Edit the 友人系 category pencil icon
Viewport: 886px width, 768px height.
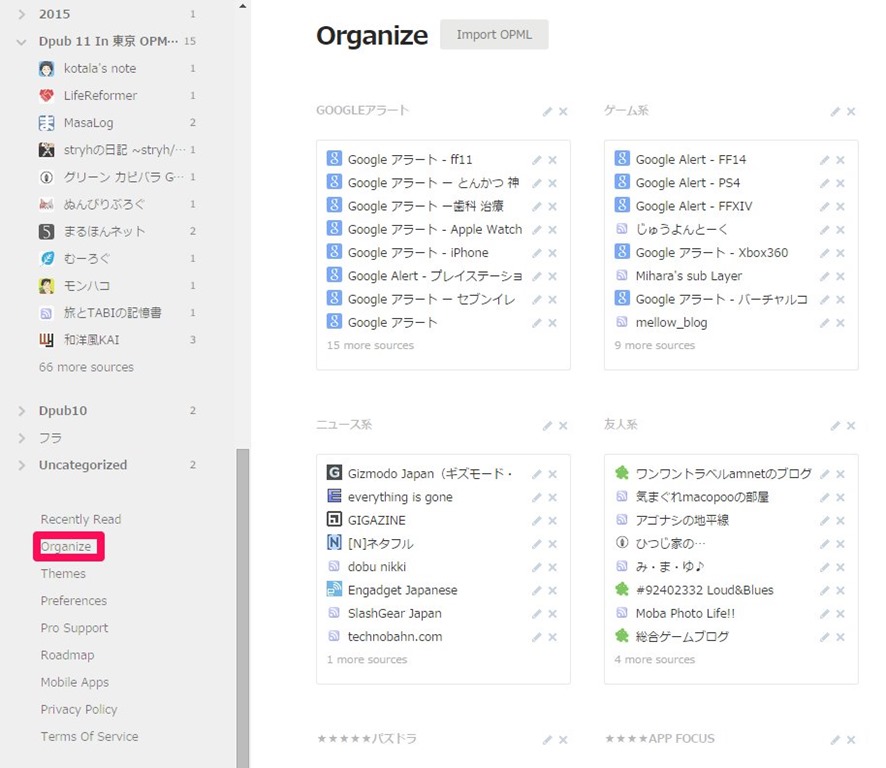point(835,426)
